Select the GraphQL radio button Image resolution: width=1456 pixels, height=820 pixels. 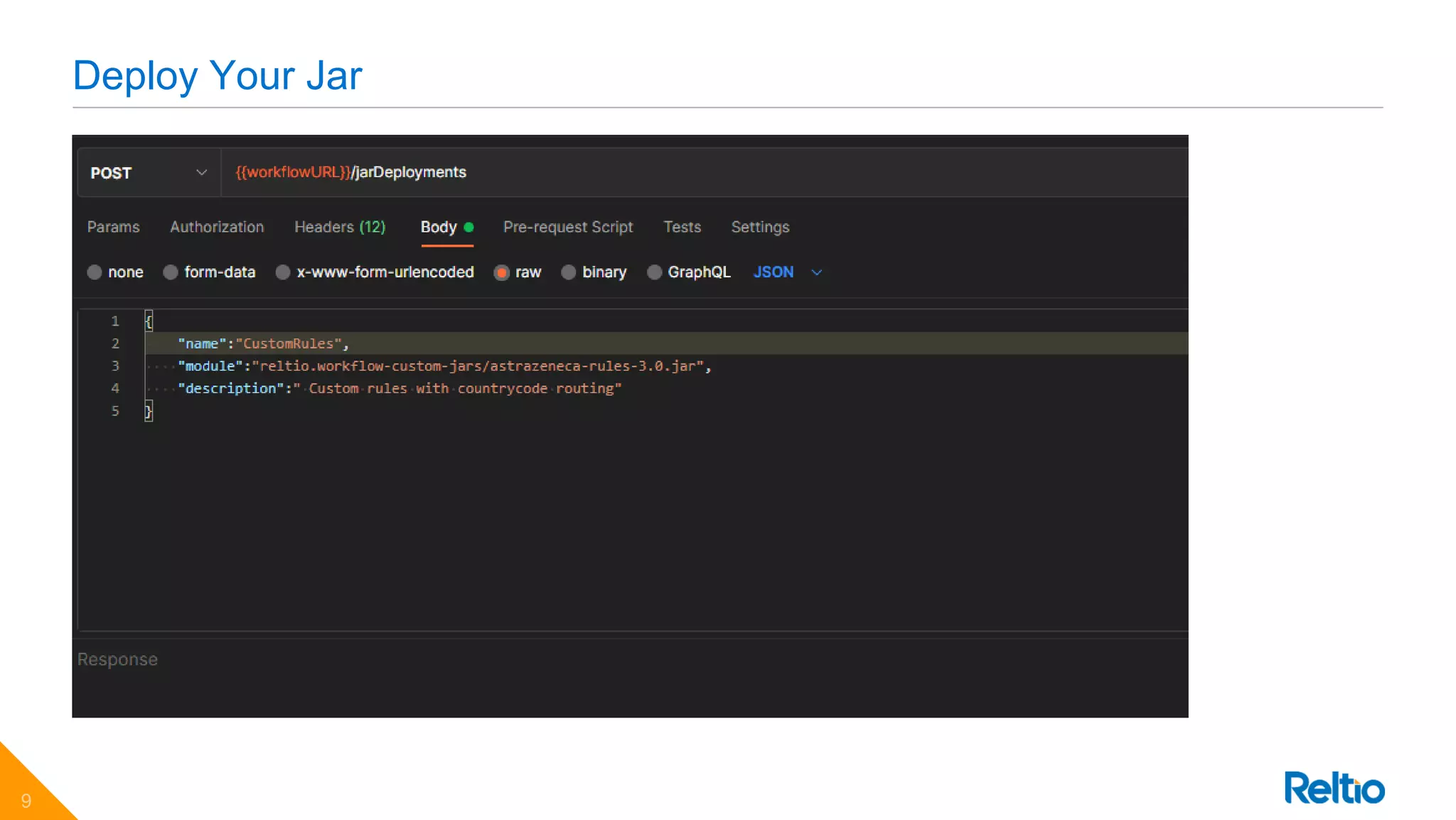tap(654, 272)
